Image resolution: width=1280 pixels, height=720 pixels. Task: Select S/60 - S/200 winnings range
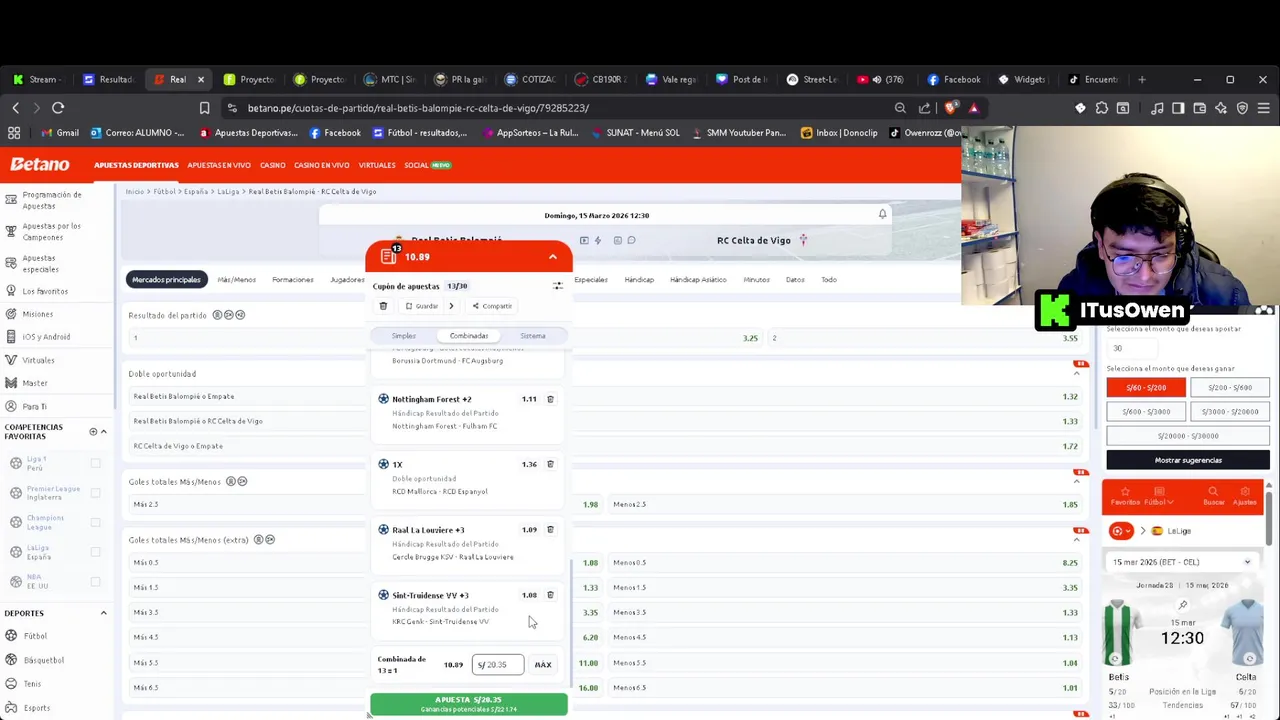pyautogui.click(x=1146, y=388)
